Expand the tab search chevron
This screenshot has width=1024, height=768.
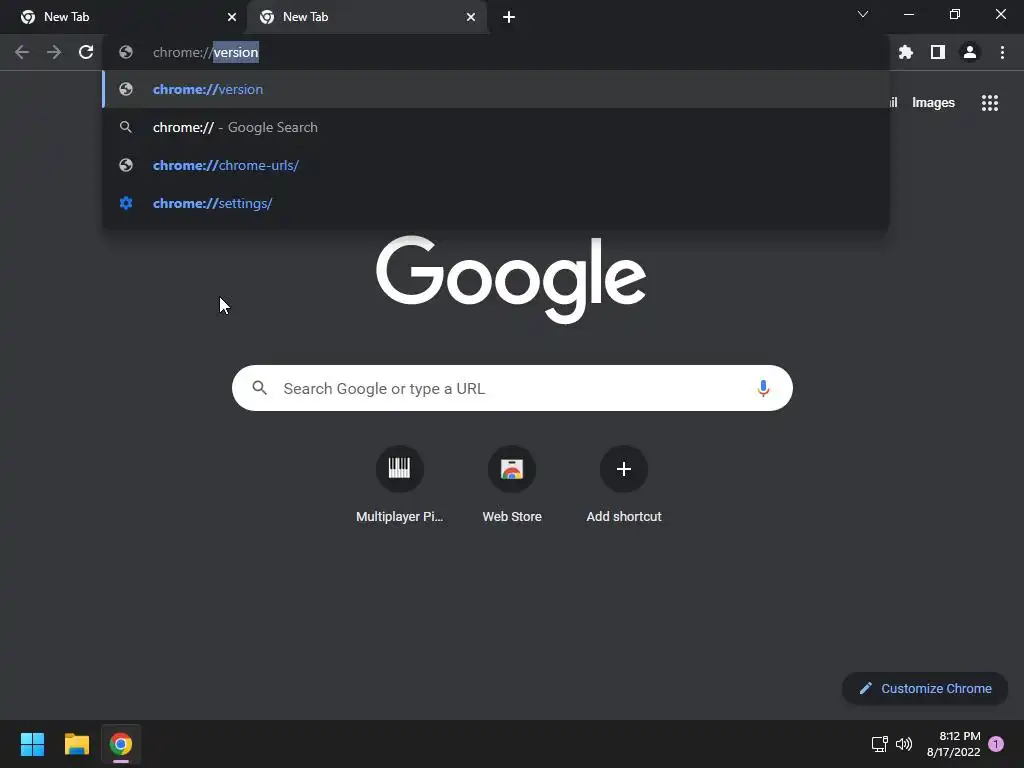pyautogui.click(x=863, y=14)
